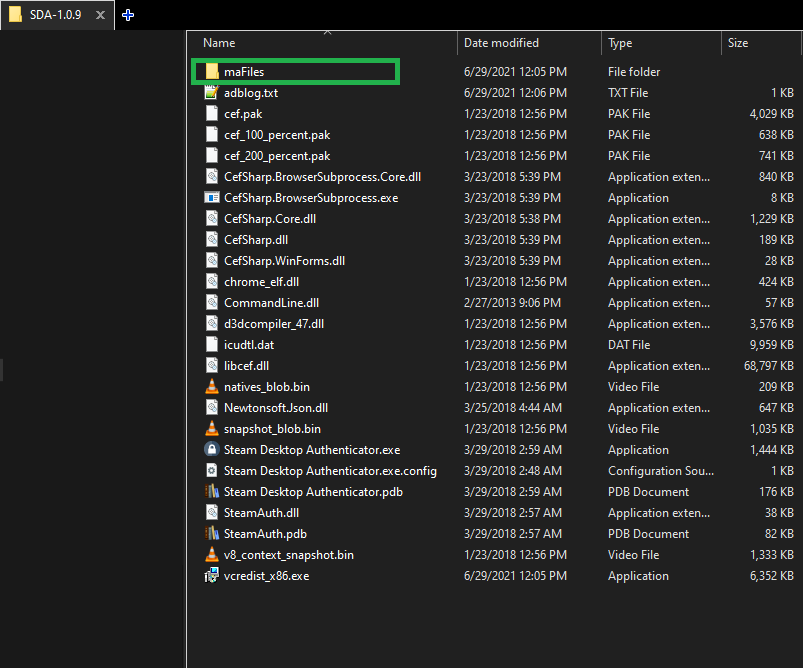
Task: Select the adblog.txt notepad icon
Action: [212, 93]
